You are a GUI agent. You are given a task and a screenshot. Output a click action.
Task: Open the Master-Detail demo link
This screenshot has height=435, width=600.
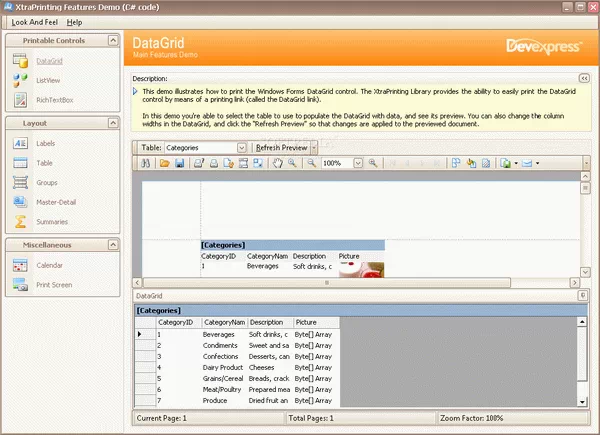(56, 202)
